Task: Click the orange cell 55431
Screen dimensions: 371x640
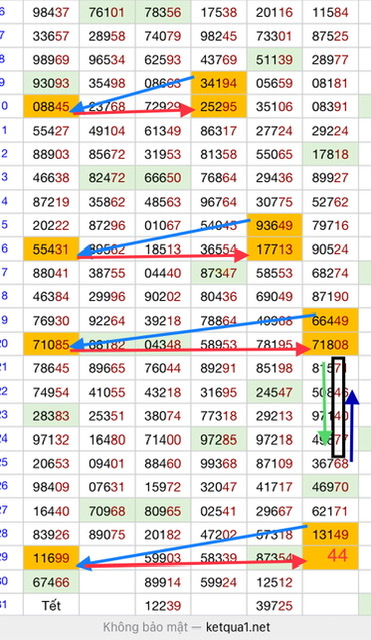Action: [51, 249]
